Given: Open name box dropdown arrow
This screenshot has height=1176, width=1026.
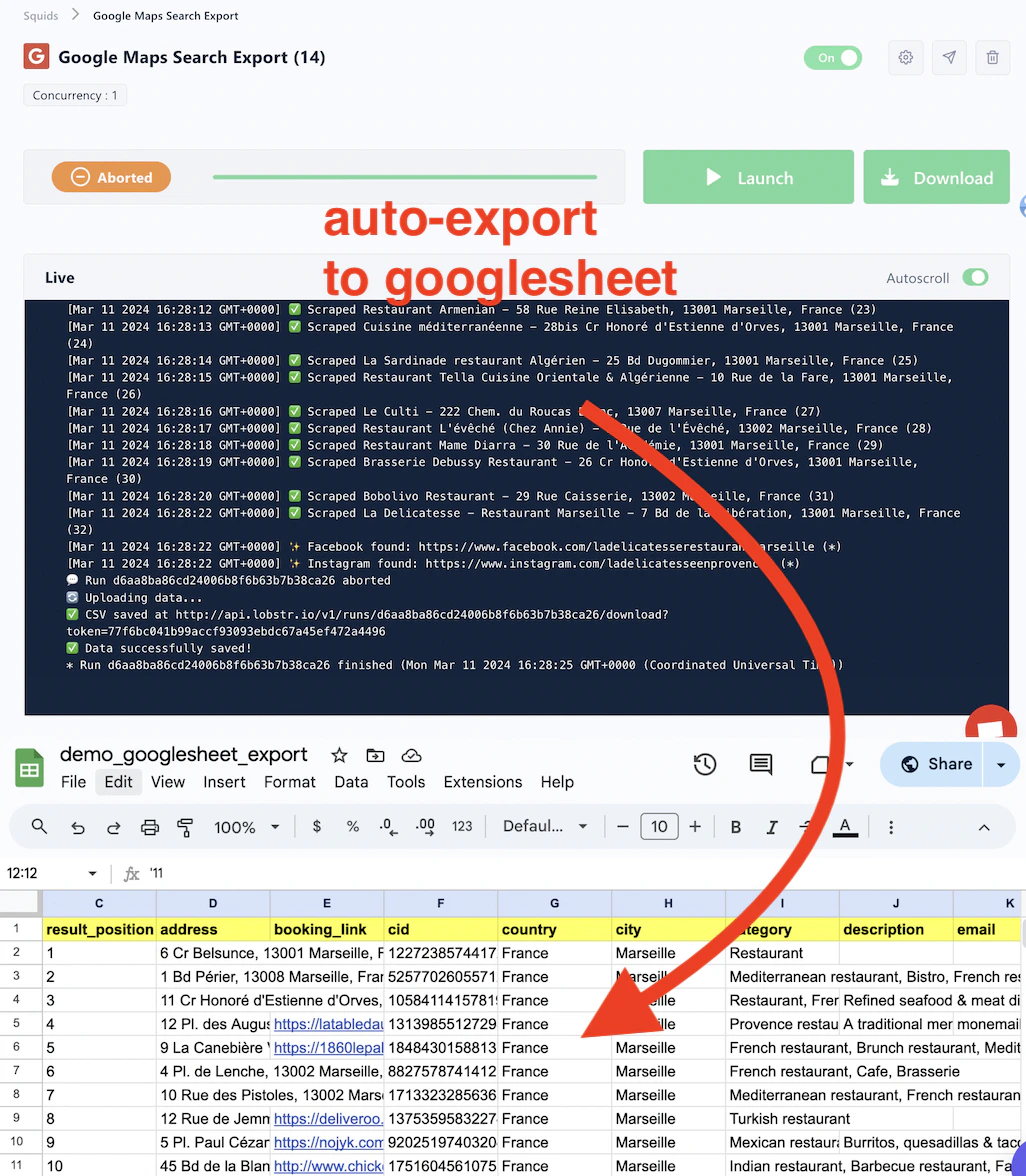Looking at the screenshot, I should 92,873.
